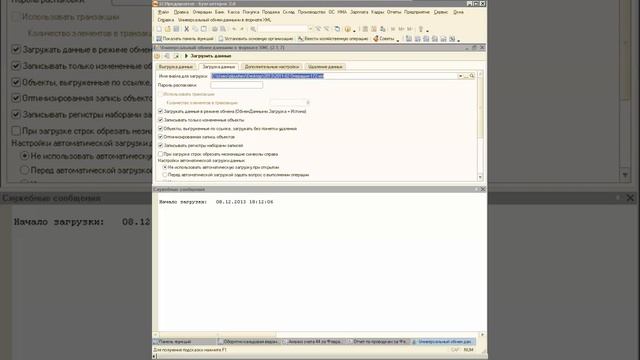640x360 pixels.
Task: Open the Производство menu
Action: coord(311,12)
